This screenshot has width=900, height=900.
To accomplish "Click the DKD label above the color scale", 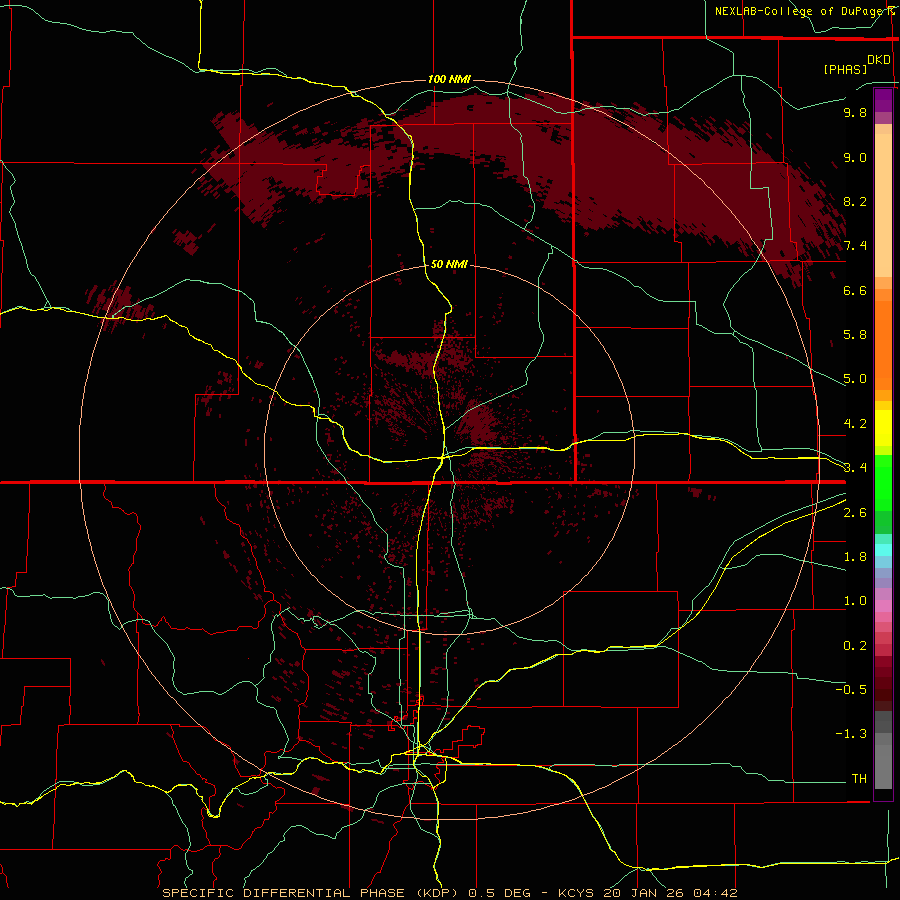I will click(879, 60).
